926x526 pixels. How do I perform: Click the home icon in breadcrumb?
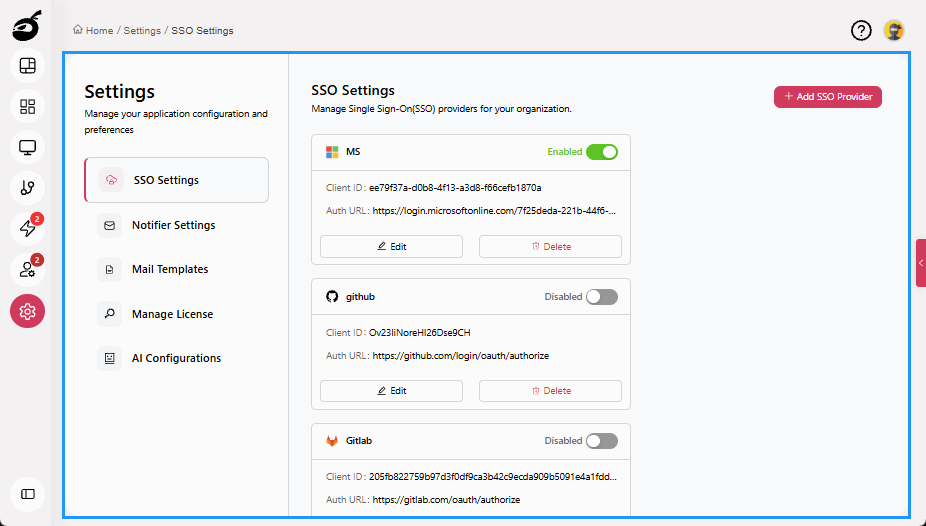click(77, 30)
